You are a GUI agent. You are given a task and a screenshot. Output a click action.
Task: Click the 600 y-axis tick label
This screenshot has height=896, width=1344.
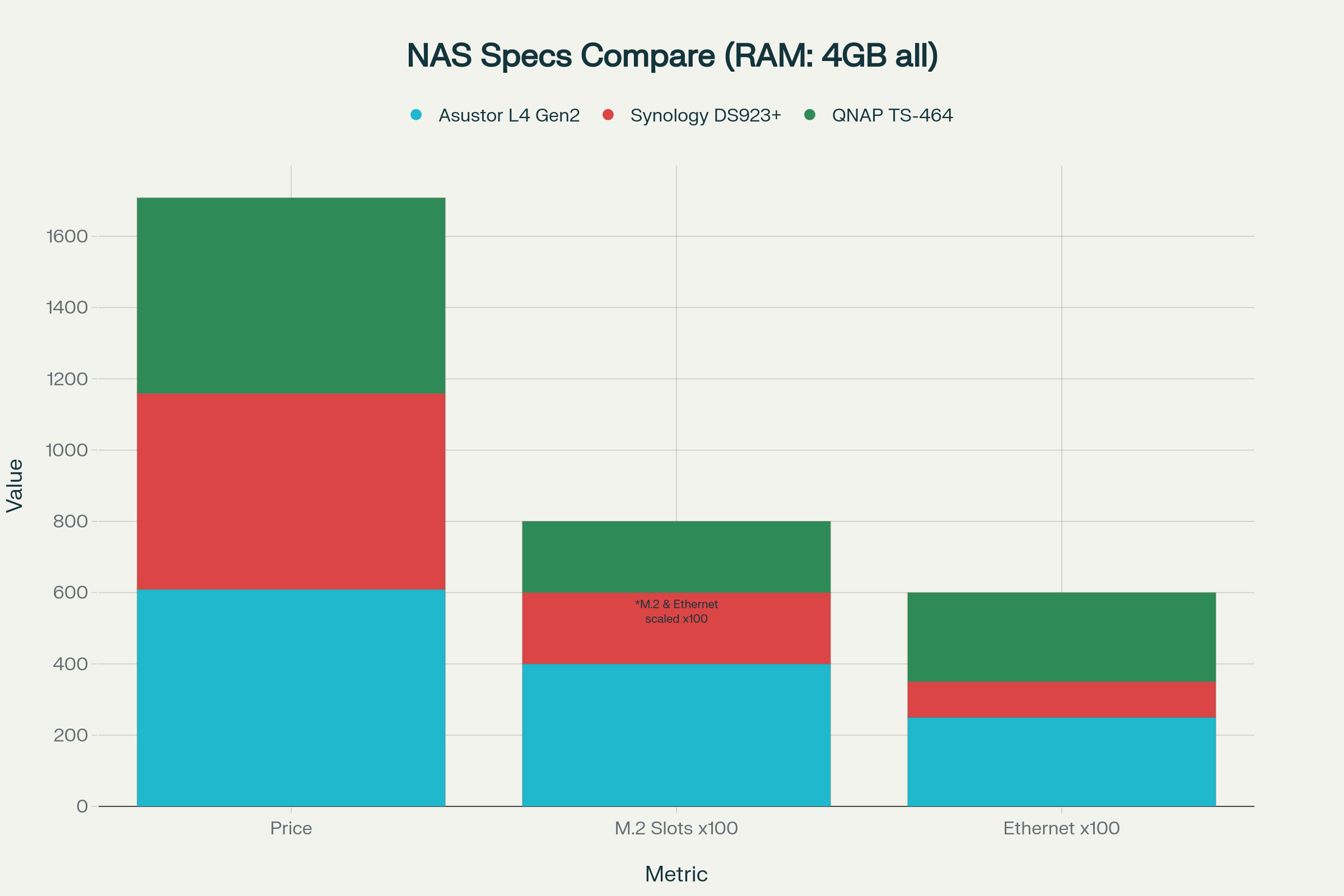(x=71, y=592)
